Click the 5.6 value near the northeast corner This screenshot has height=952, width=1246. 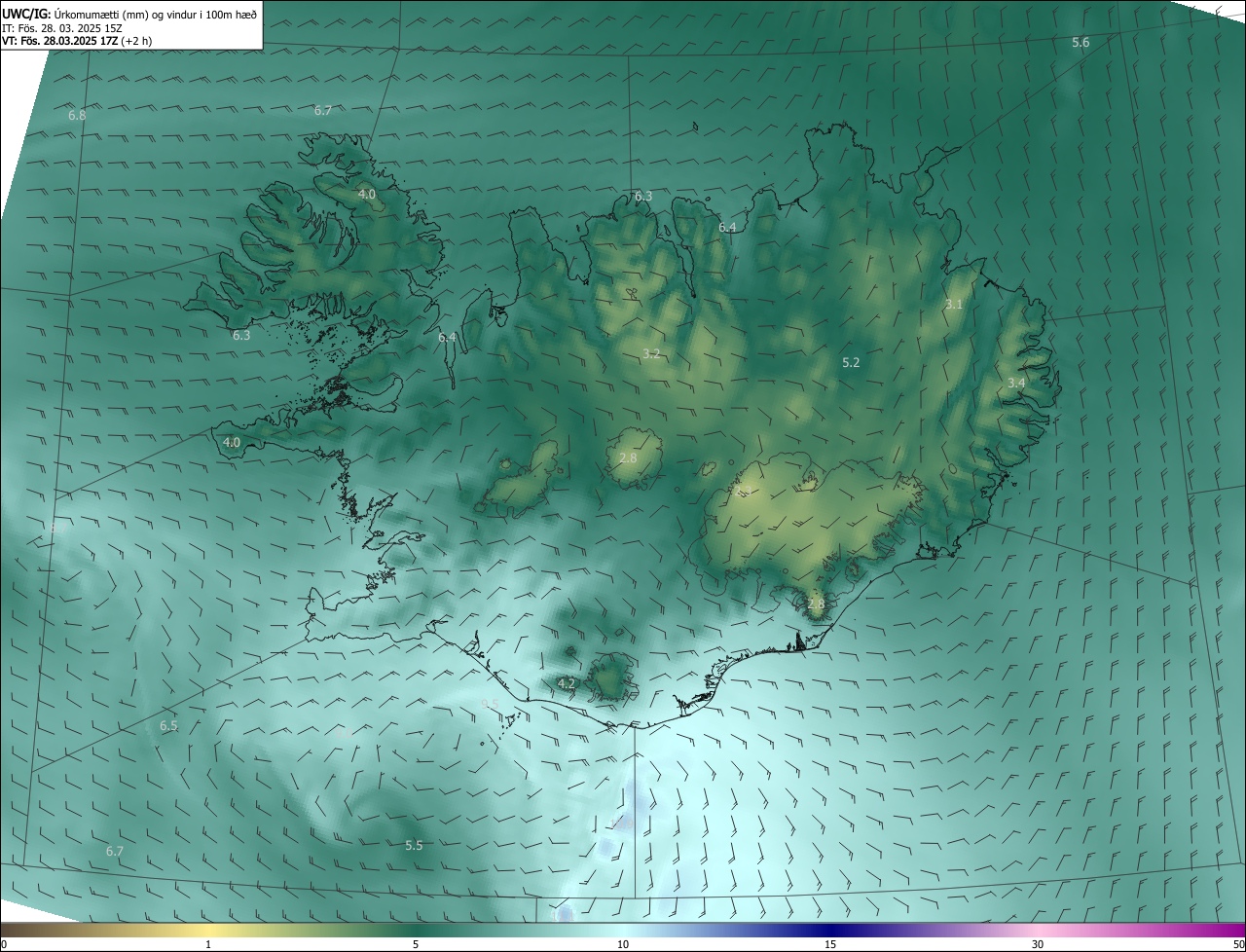(x=1081, y=42)
